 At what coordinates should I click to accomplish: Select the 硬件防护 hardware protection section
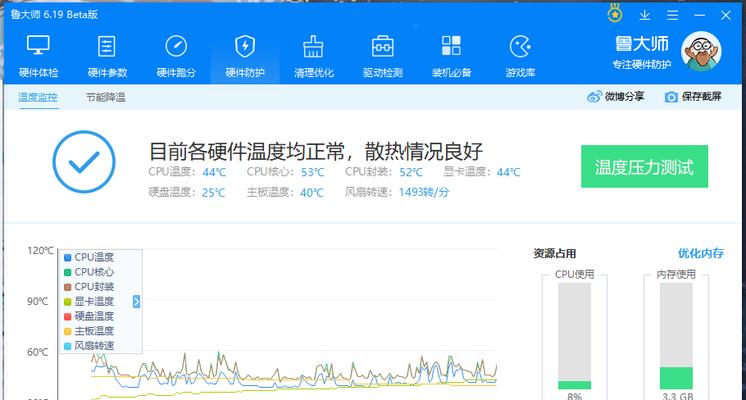pyautogui.click(x=245, y=56)
